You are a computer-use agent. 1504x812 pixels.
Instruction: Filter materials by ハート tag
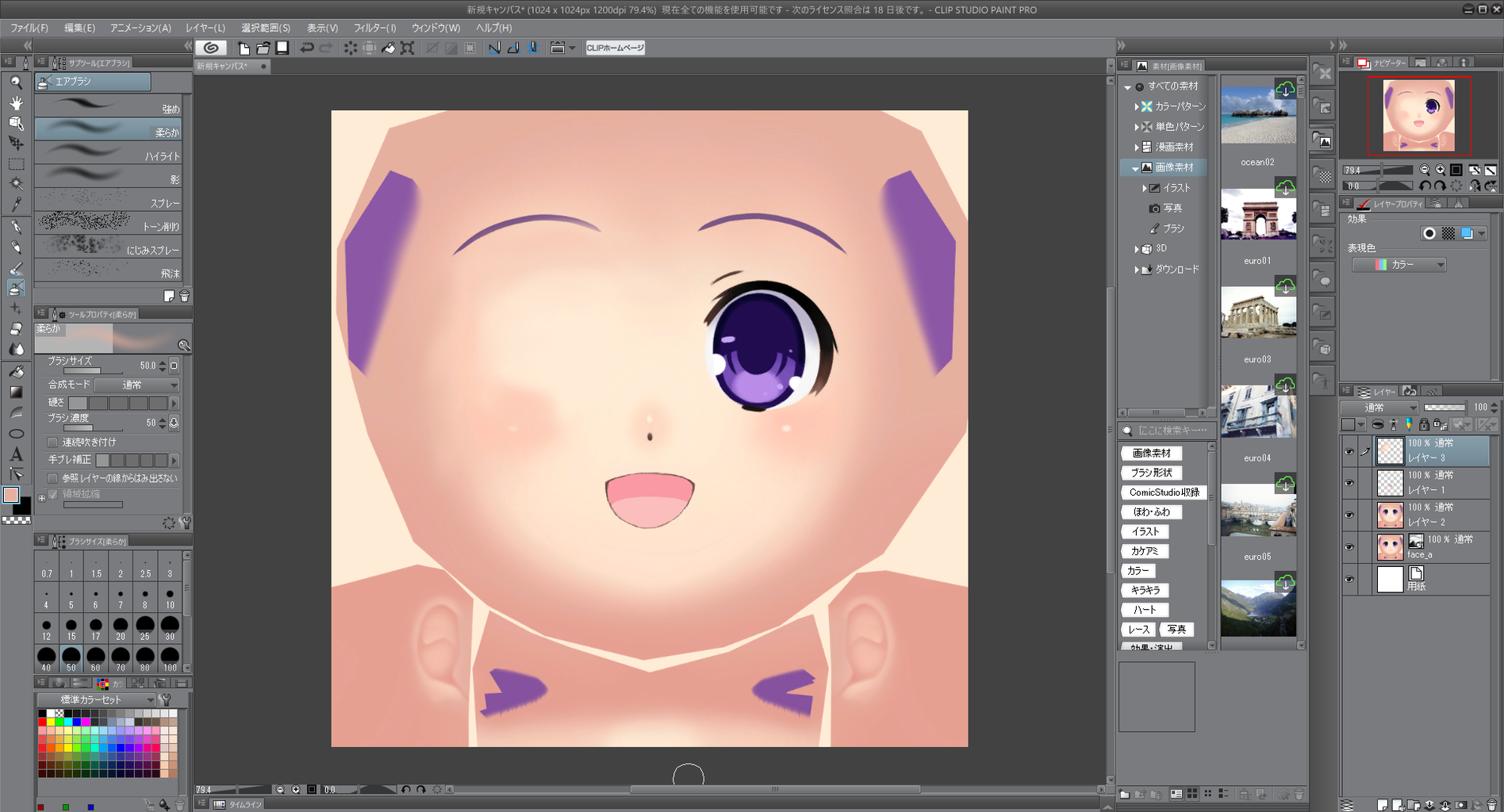(x=1145, y=610)
